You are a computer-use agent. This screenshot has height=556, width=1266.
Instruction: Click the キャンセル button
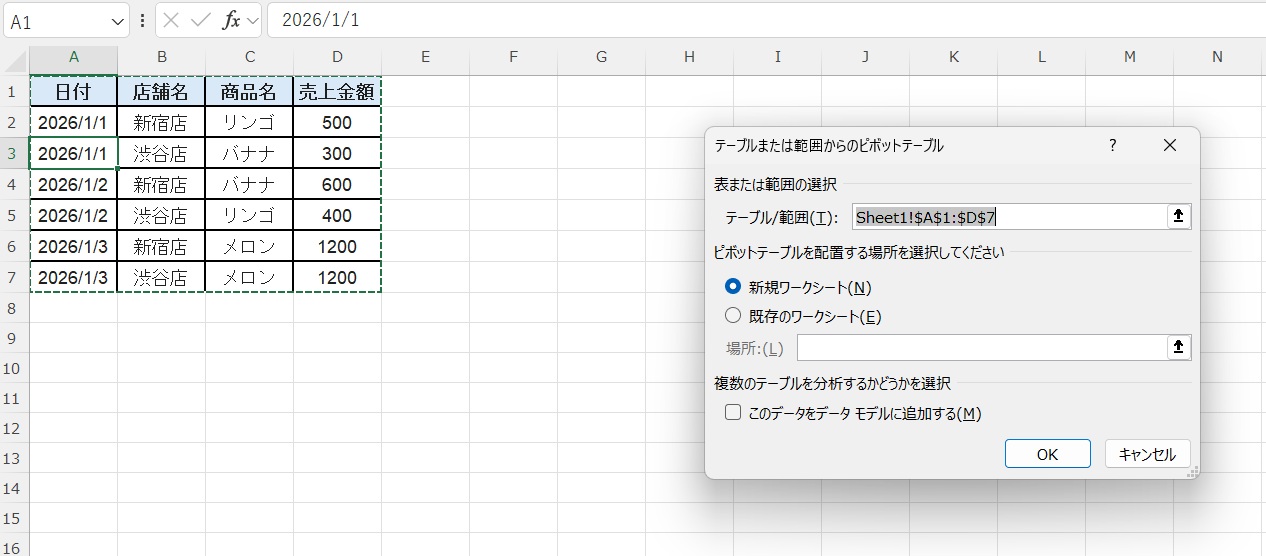pyautogui.click(x=1147, y=453)
